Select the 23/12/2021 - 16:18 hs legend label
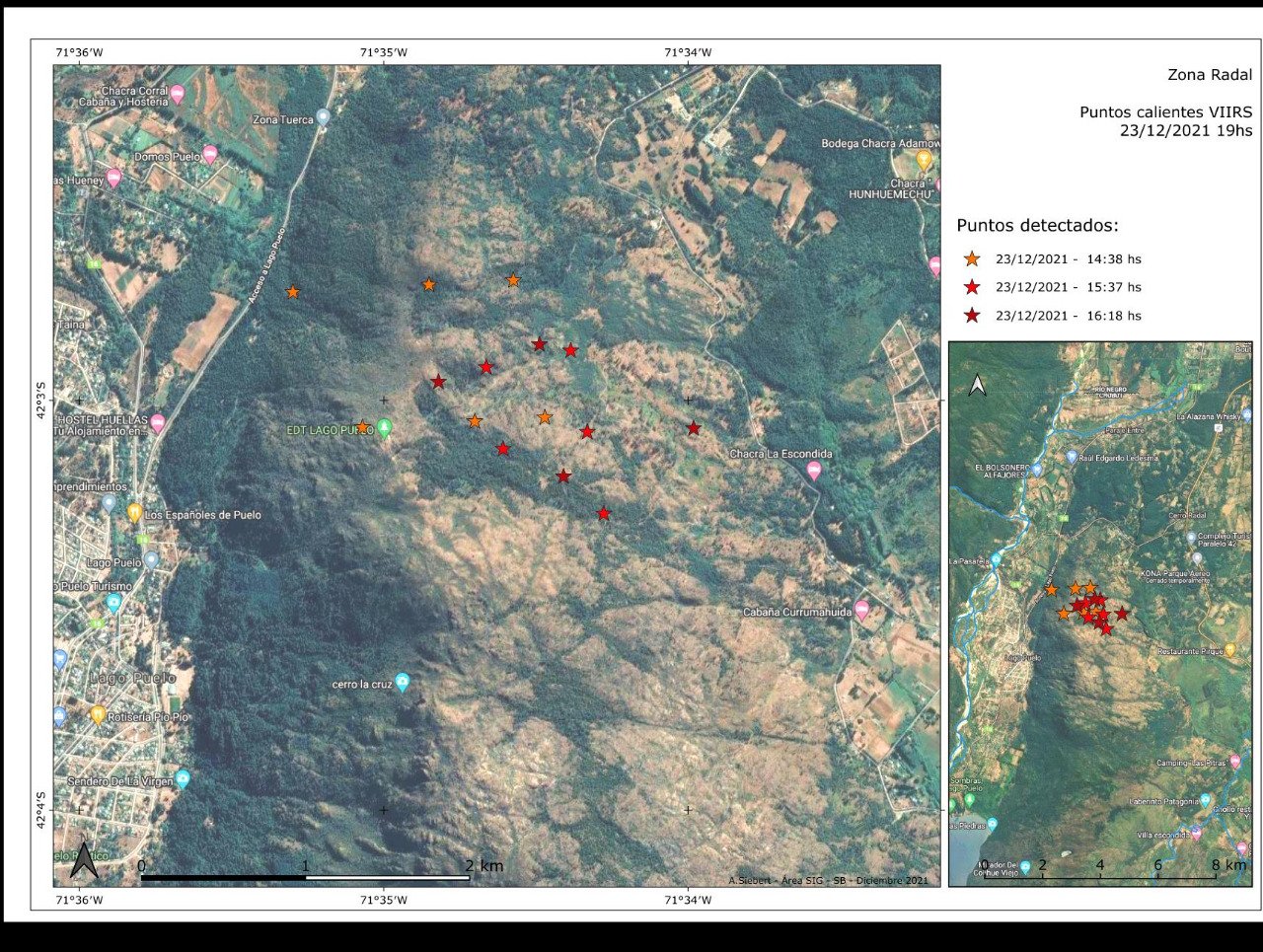1263x952 pixels. coord(1068,316)
